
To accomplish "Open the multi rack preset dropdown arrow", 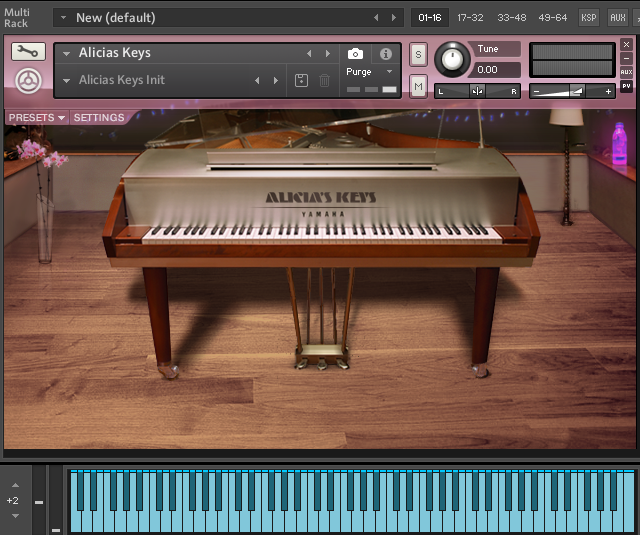I will point(63,18).
